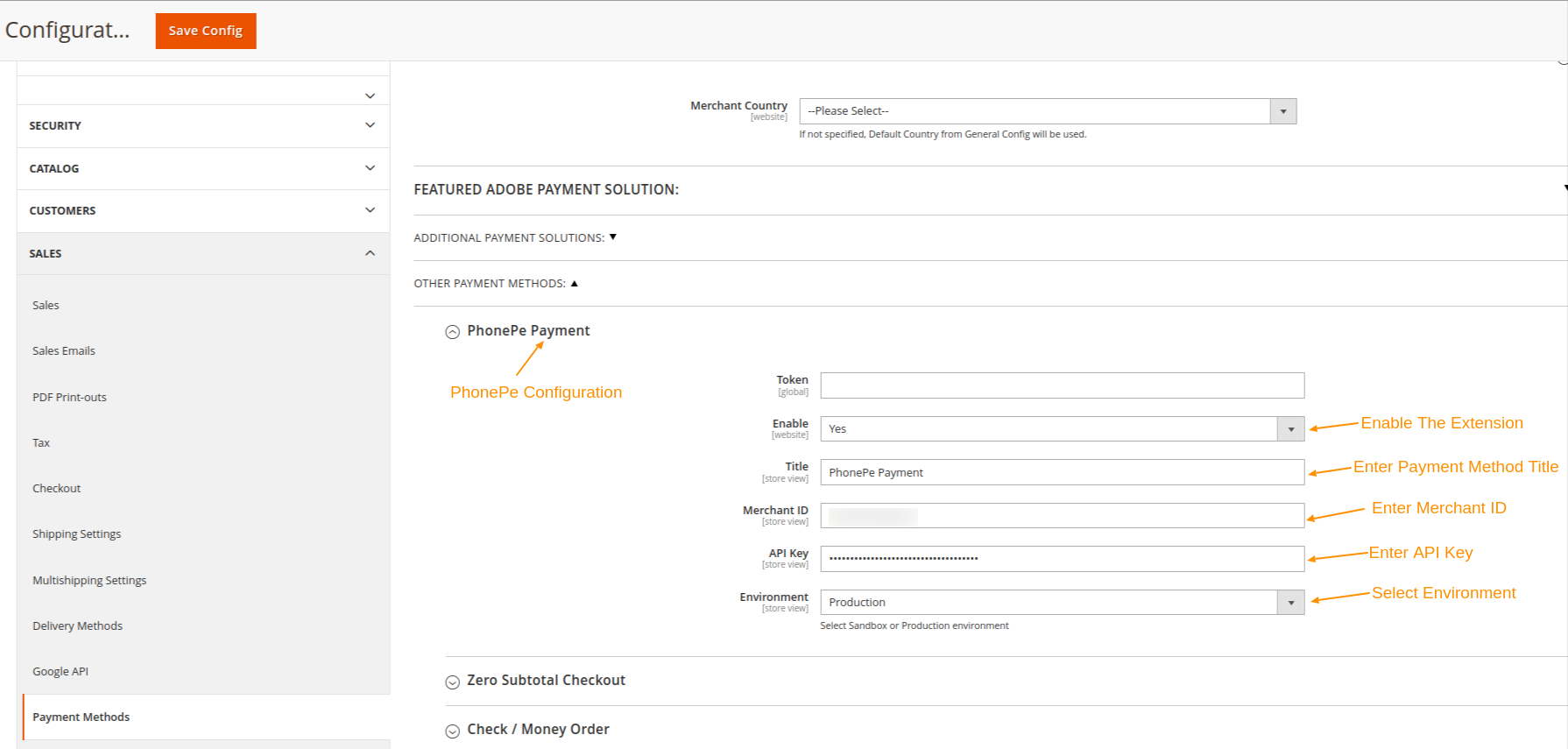Expand the CATALOG section
Screen dimensions: 1568x749
coord(203,169)
